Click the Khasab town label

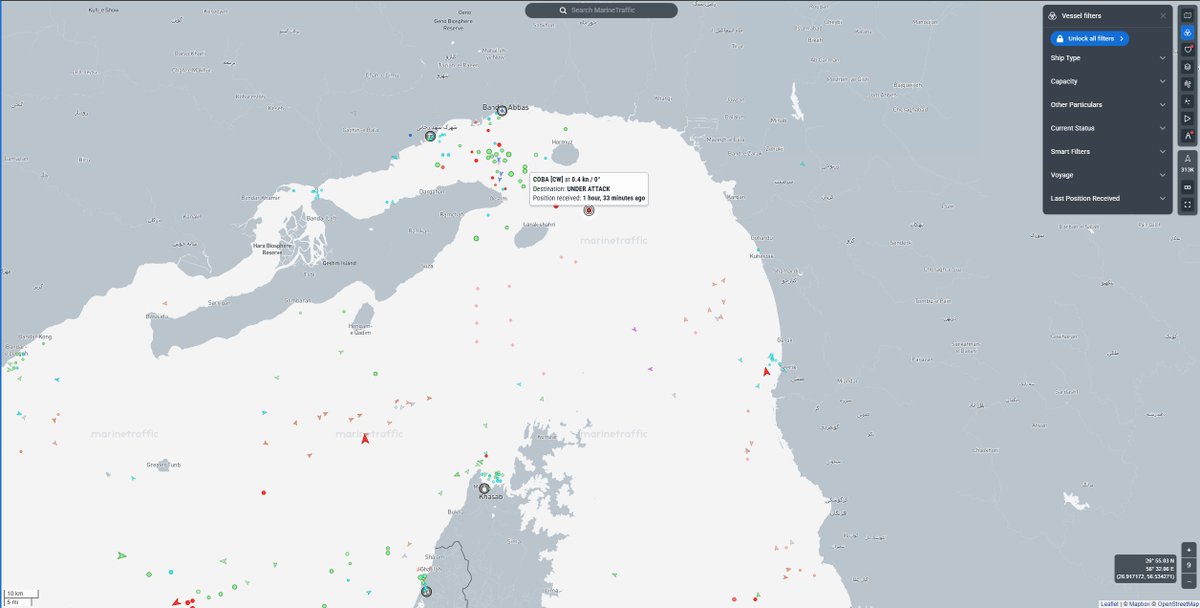pyautogui.click(x=491, y=497)
